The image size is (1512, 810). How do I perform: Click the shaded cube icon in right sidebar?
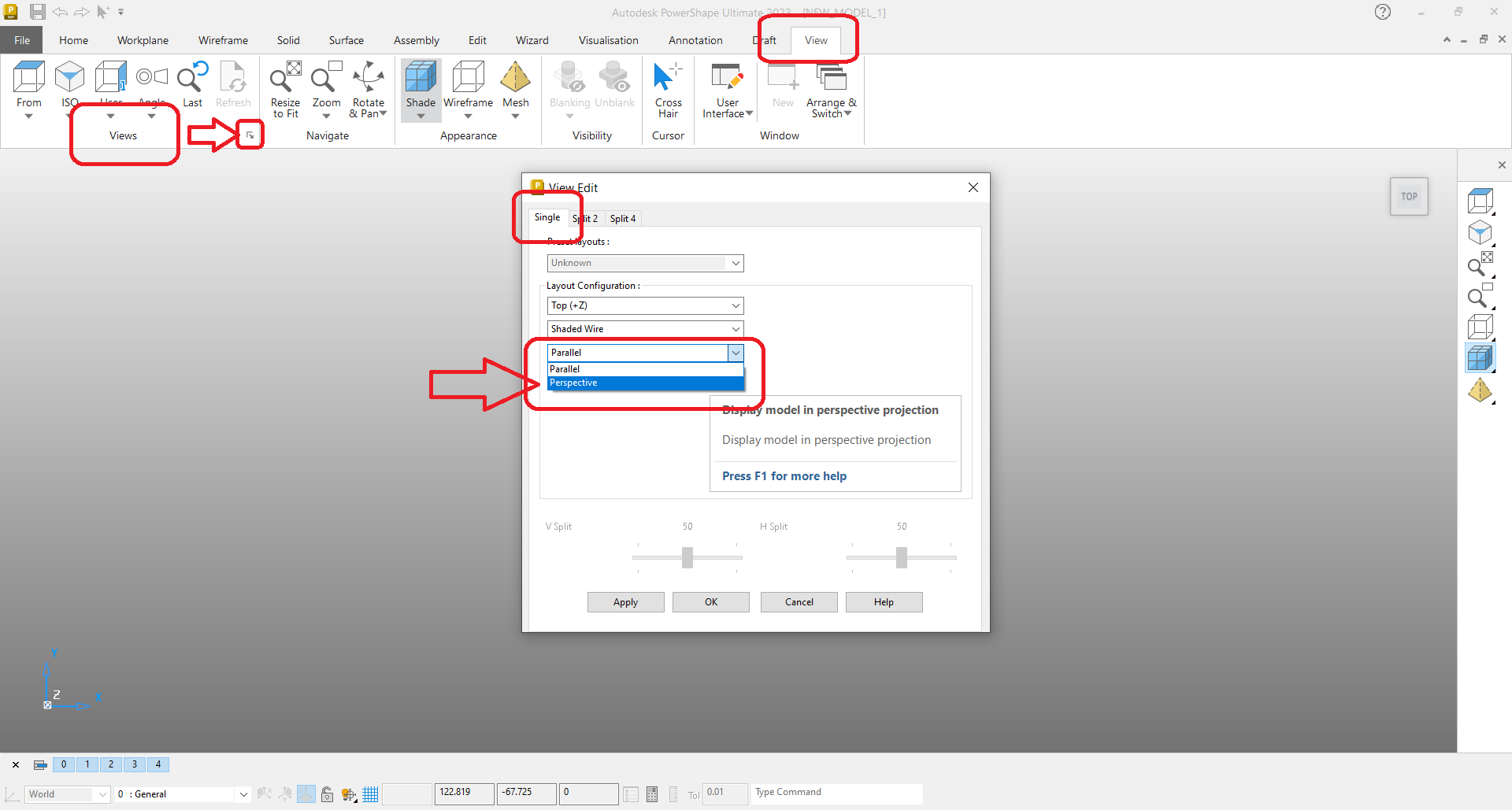click(x=1481, y=357)
